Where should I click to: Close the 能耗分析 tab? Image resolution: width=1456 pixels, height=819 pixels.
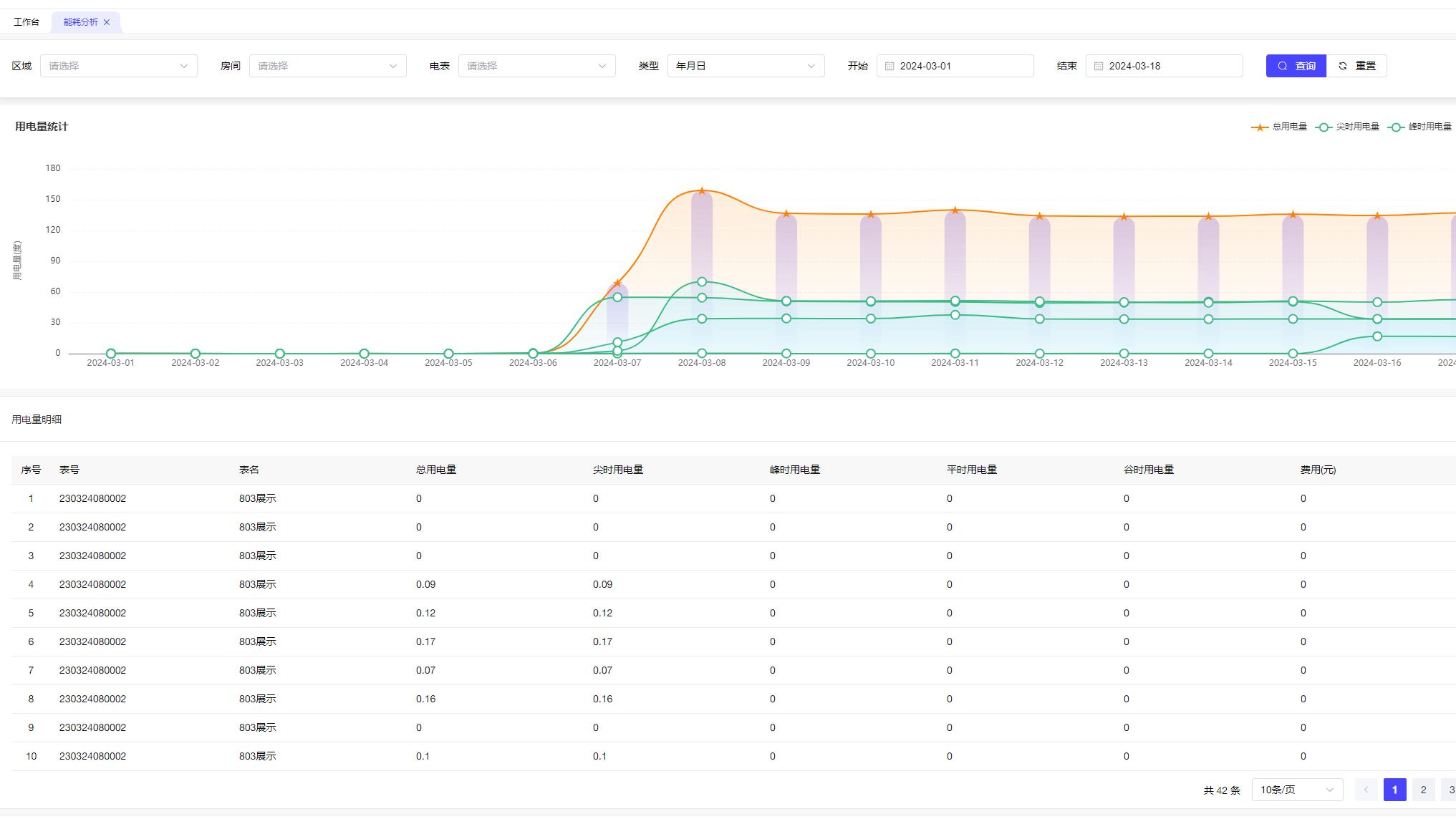[107, 22]
